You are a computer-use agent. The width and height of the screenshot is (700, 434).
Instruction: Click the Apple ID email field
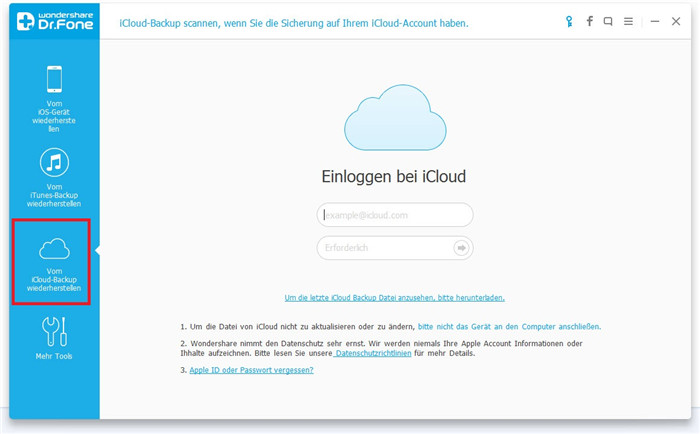click(395, 215)
